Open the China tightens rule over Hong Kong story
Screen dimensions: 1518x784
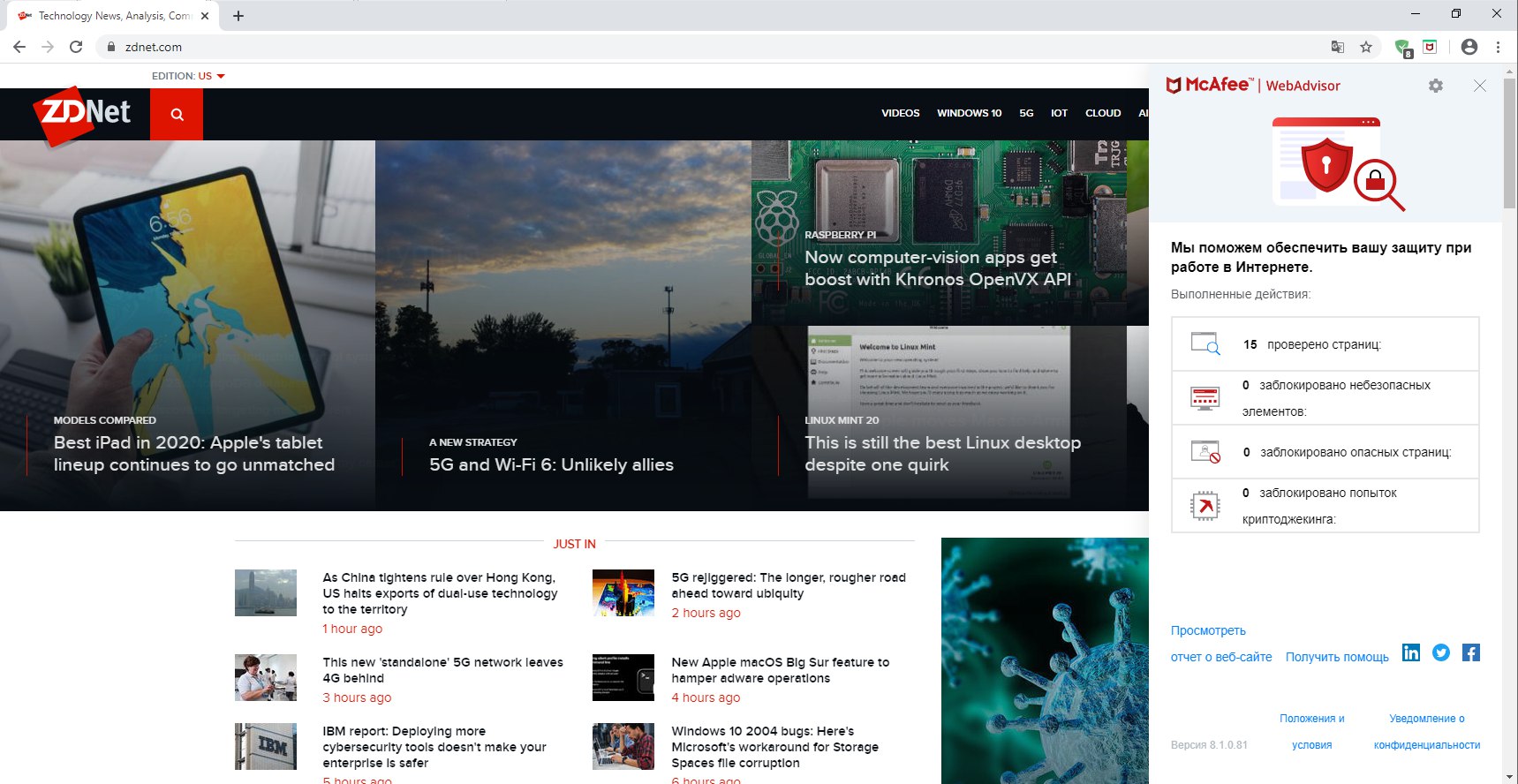tap(440, 593)
